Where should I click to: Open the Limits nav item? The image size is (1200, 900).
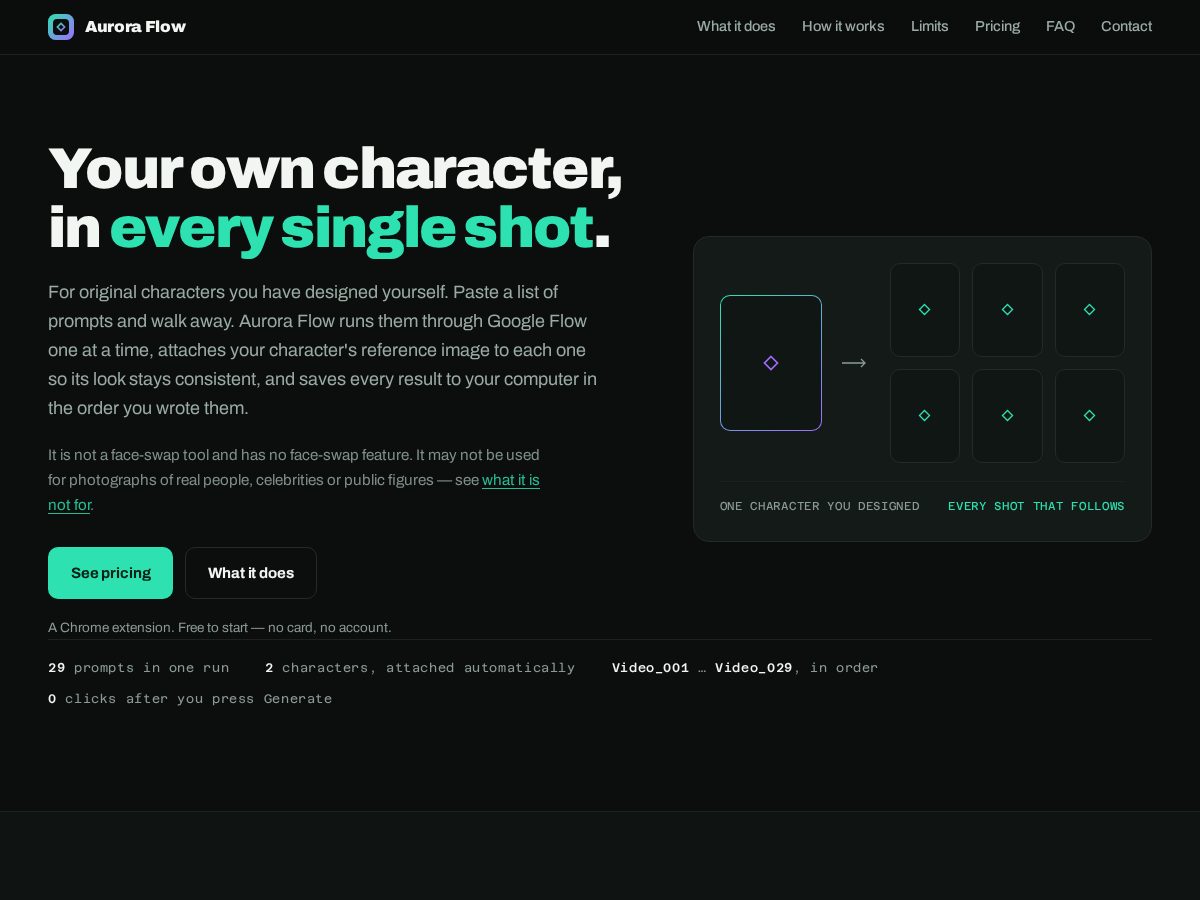click(x=930, y=26)
